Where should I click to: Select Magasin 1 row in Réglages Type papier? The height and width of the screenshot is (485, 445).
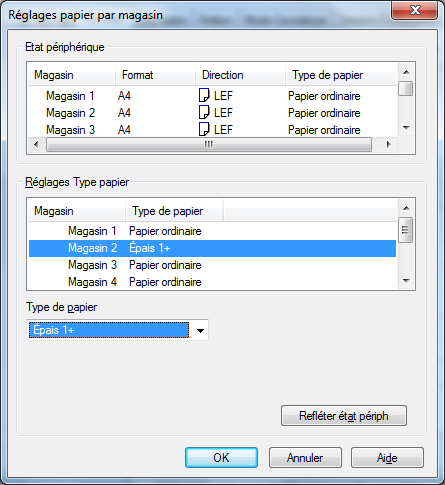point(212,231)
